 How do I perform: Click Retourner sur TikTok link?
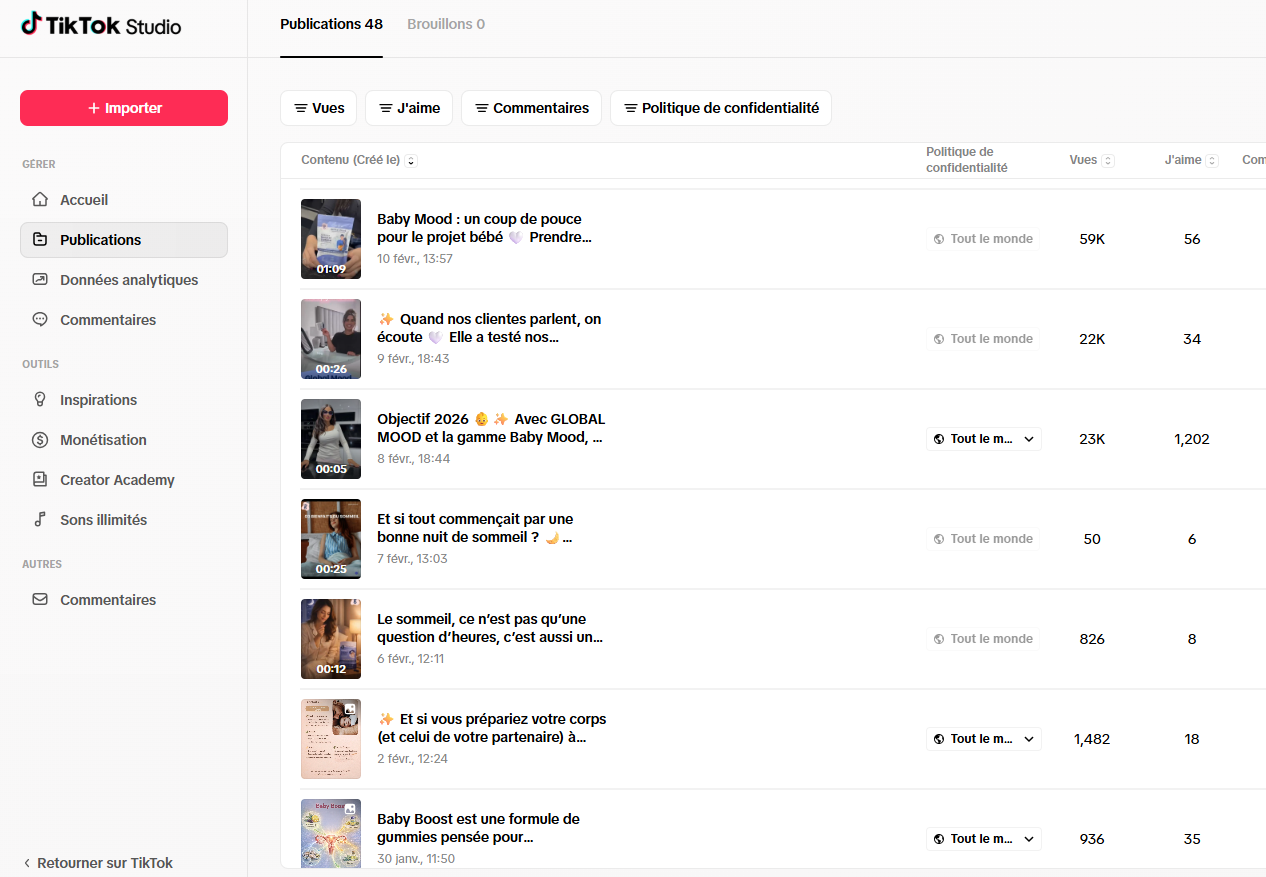(97, 863)
